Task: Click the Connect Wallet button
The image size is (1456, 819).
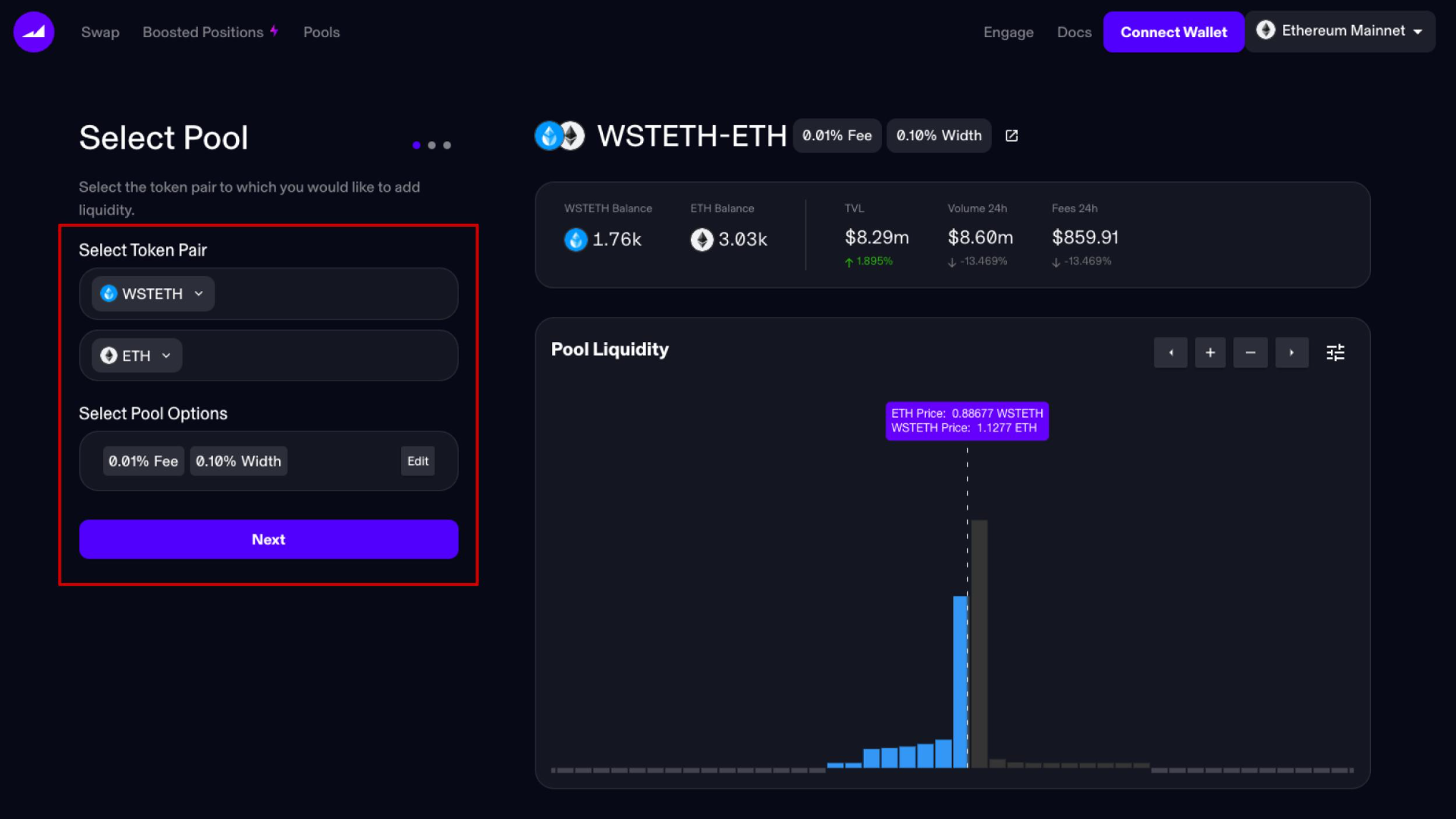Action: tap(1173, 31)
